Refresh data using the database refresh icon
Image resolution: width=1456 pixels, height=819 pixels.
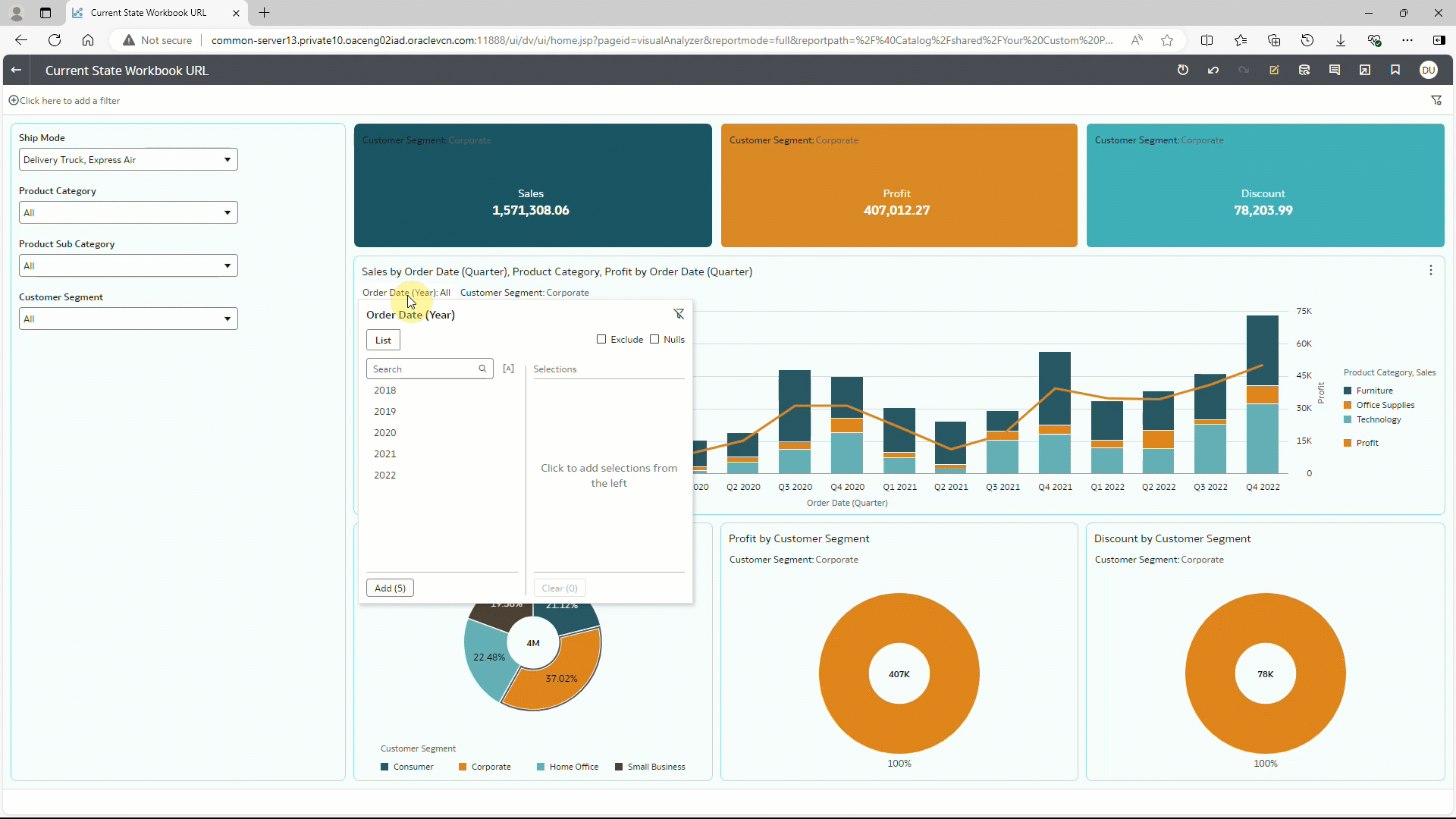pos(1304,70)
